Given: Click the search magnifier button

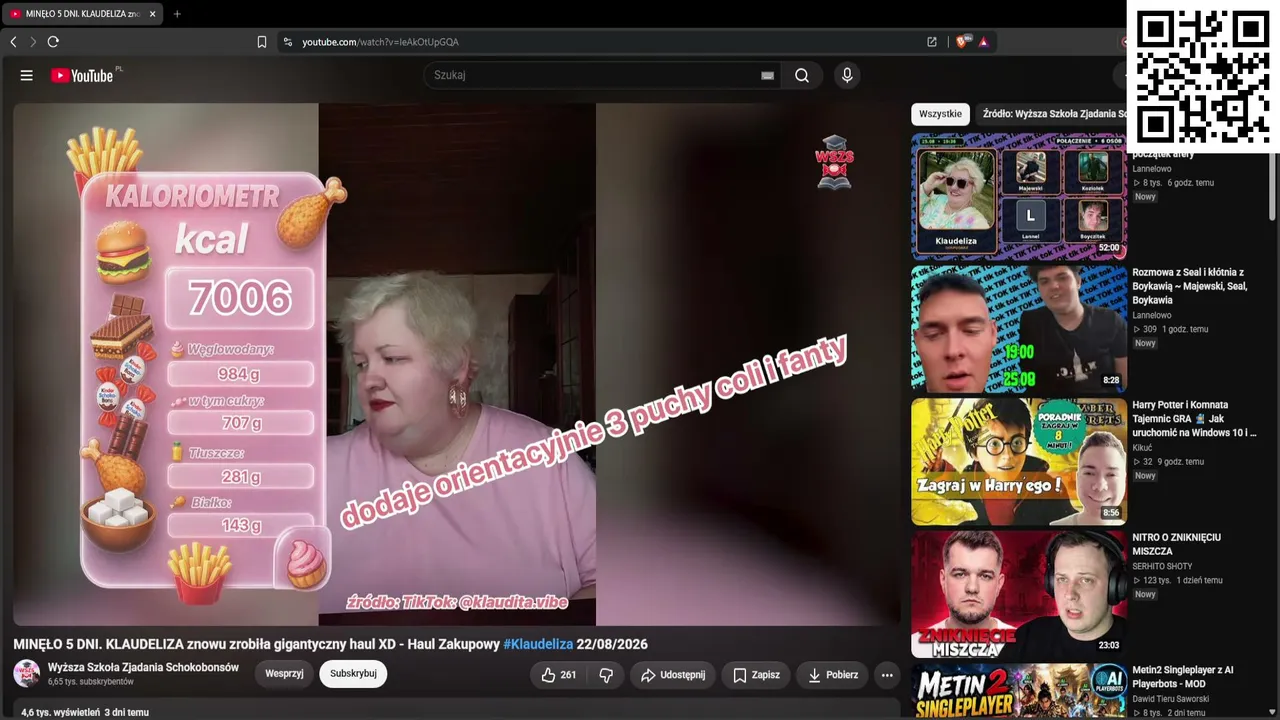Looking at the screenshot, I should pos(802,75).
